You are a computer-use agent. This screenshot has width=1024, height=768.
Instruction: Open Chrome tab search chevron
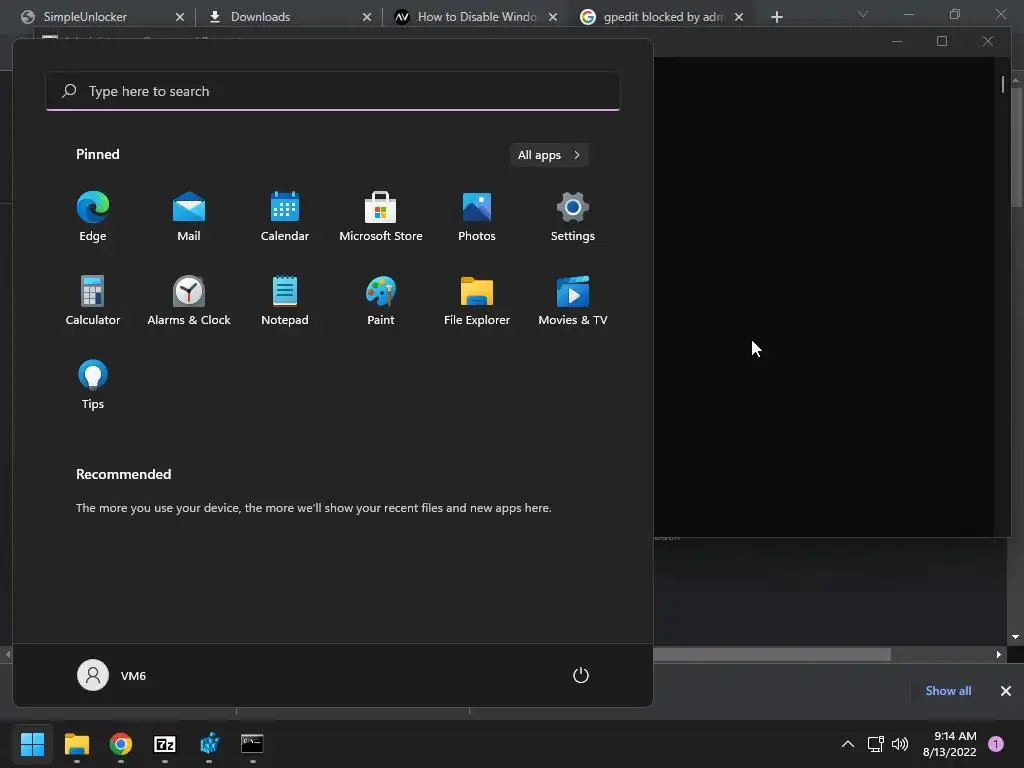click(x=863, y=14)
